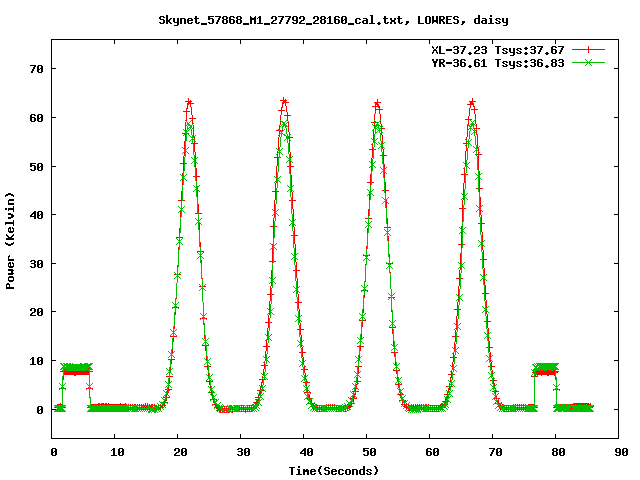Click the 0 tick label on Power axis
This screenshot has width=640, height=480.
click(40, 410)
